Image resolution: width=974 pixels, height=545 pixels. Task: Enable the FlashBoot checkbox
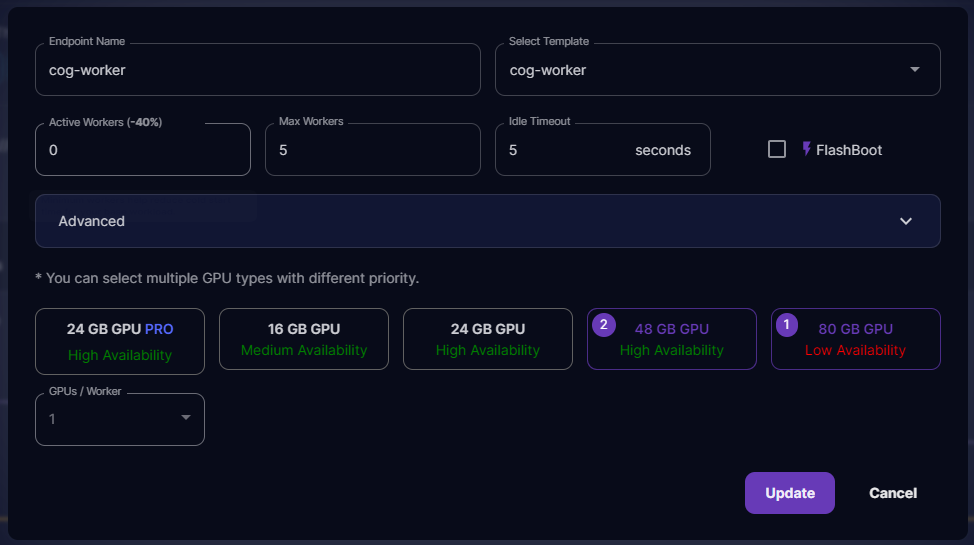[777, 149]
